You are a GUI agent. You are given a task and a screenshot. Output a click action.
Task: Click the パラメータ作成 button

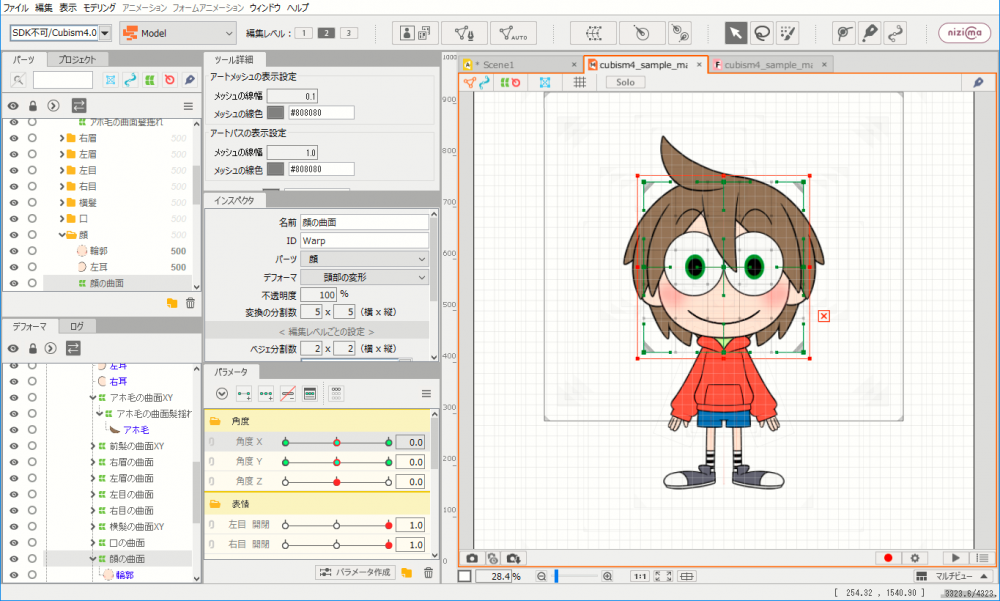[355, 572]
